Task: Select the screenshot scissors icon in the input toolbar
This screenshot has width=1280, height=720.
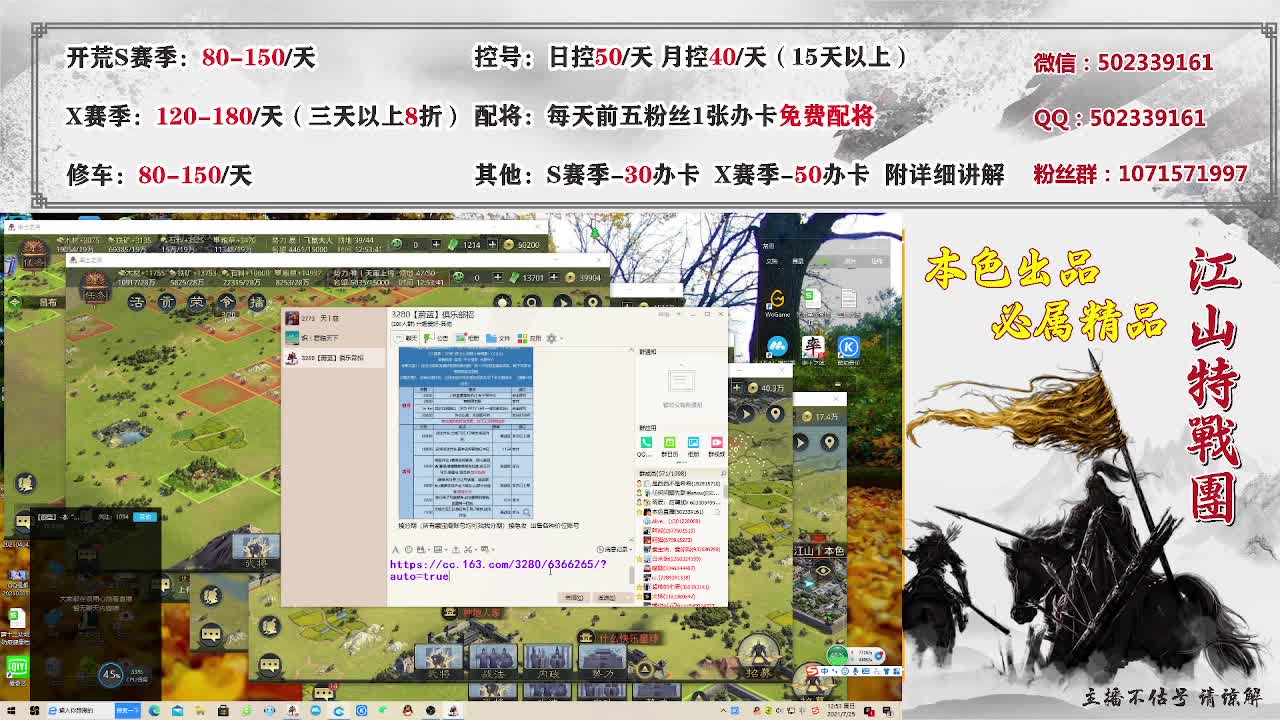Action: 467,550
